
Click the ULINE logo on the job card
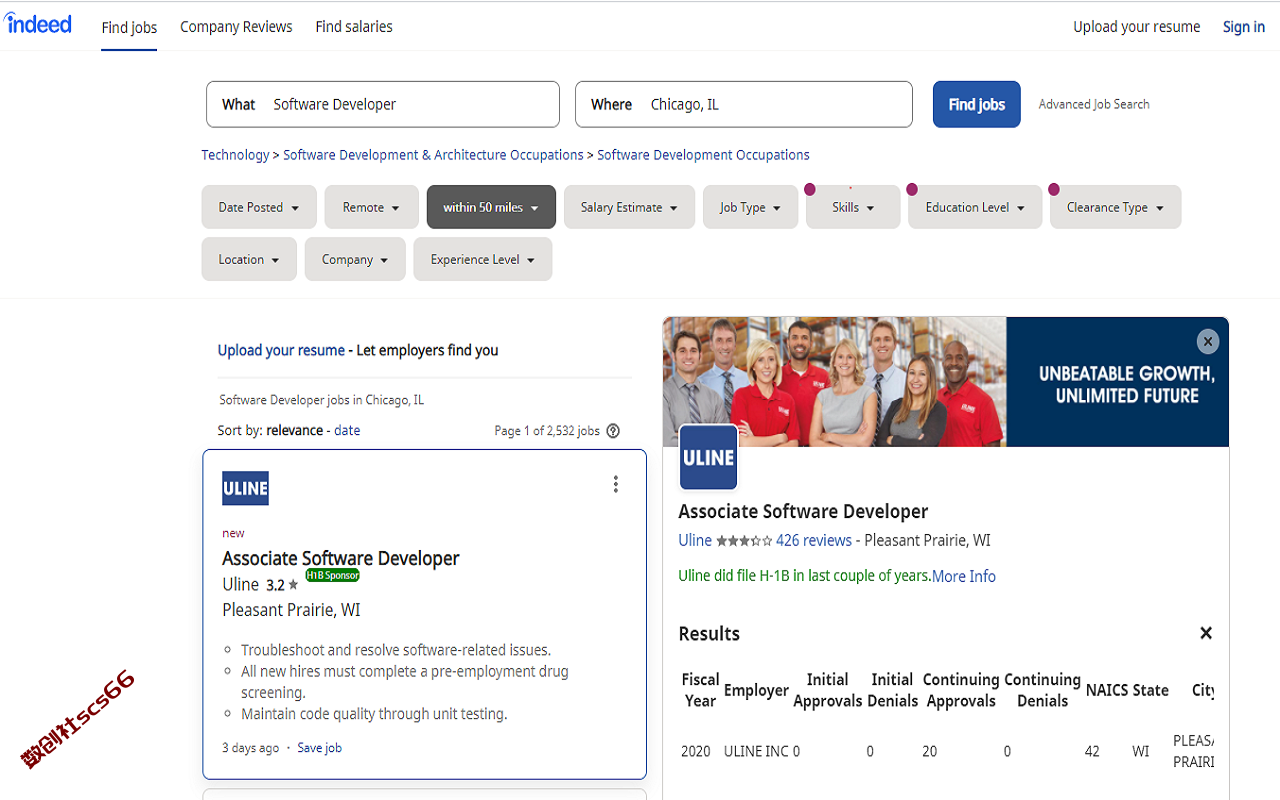(245, 488)
